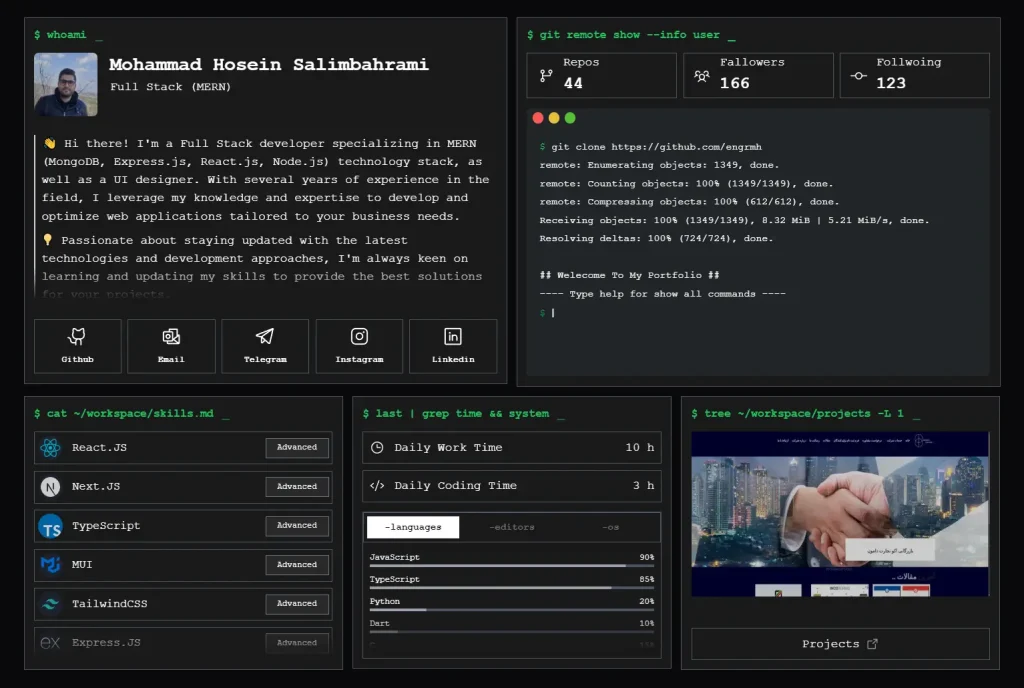Screen dimensions: 1024x688
Task: Click the TypeScript TS icon
Action: tap(51, 526)
